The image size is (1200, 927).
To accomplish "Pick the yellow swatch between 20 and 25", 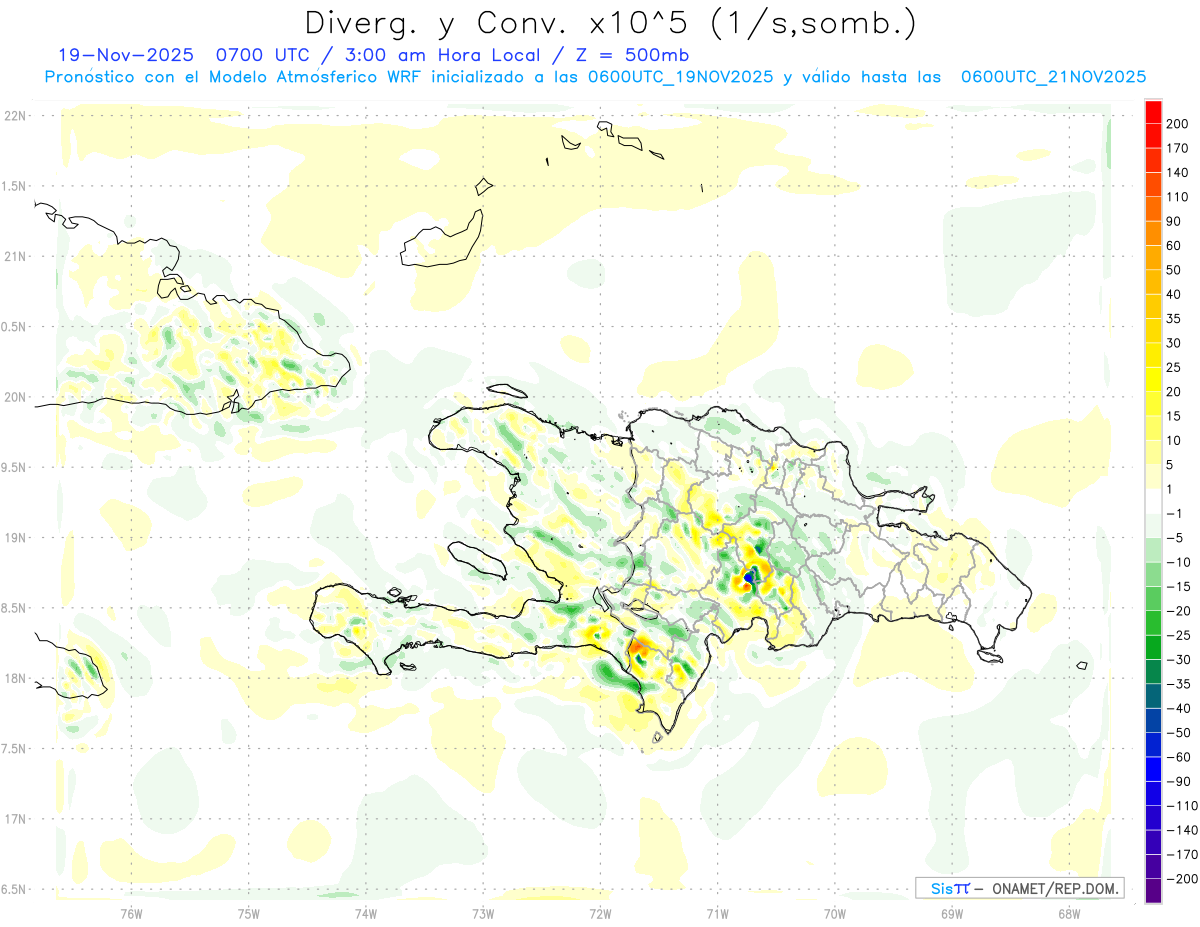I will pyautogui.click(x=1153, y=380).
